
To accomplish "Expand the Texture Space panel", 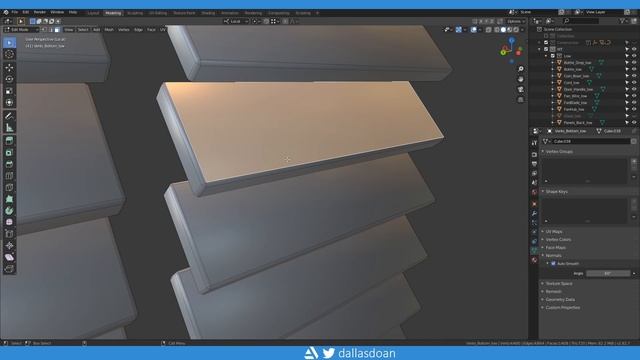I will (x=559, y=284).
